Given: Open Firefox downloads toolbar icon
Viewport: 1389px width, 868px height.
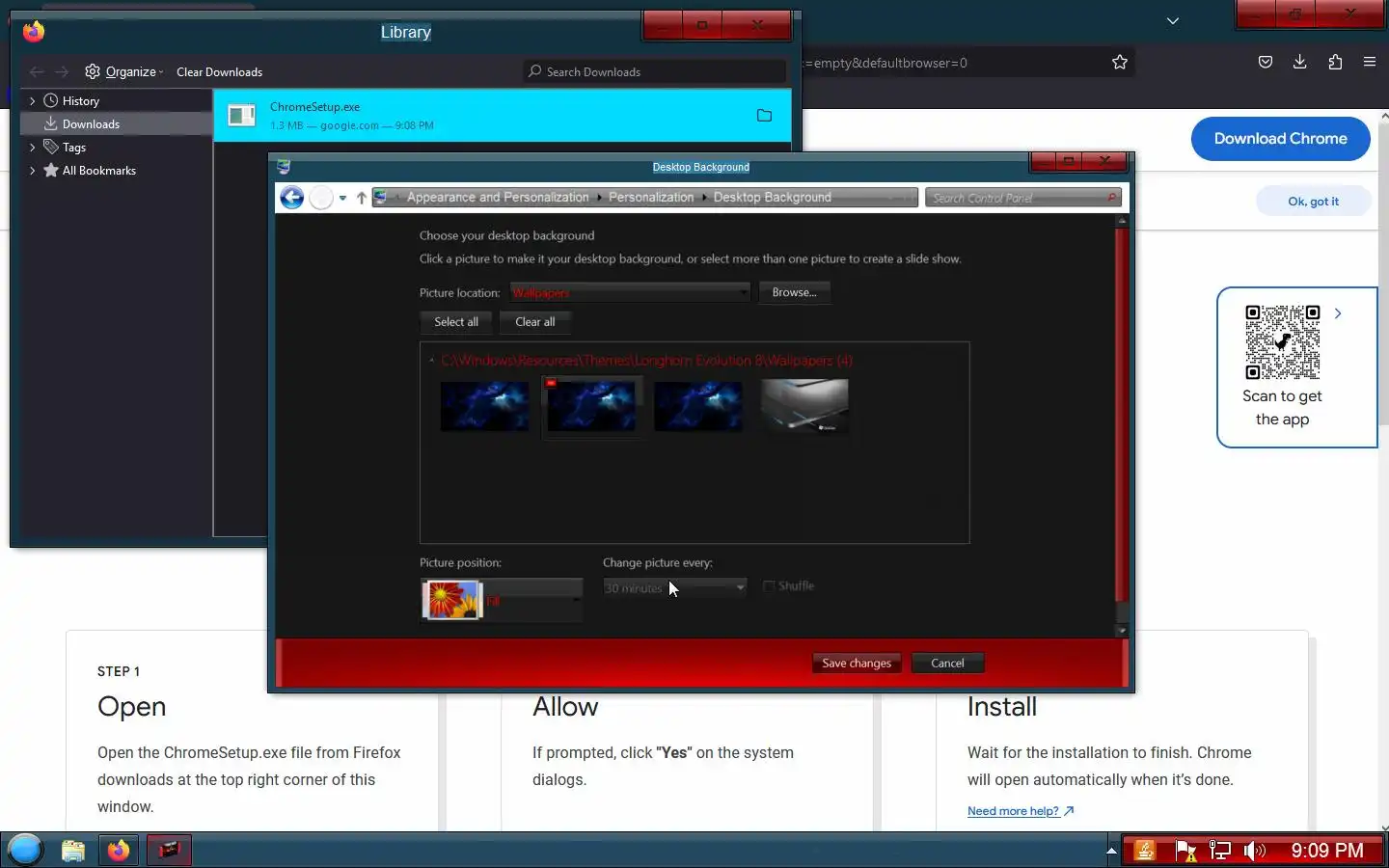Looking at the screenshot, I should tap(1299, 63).
